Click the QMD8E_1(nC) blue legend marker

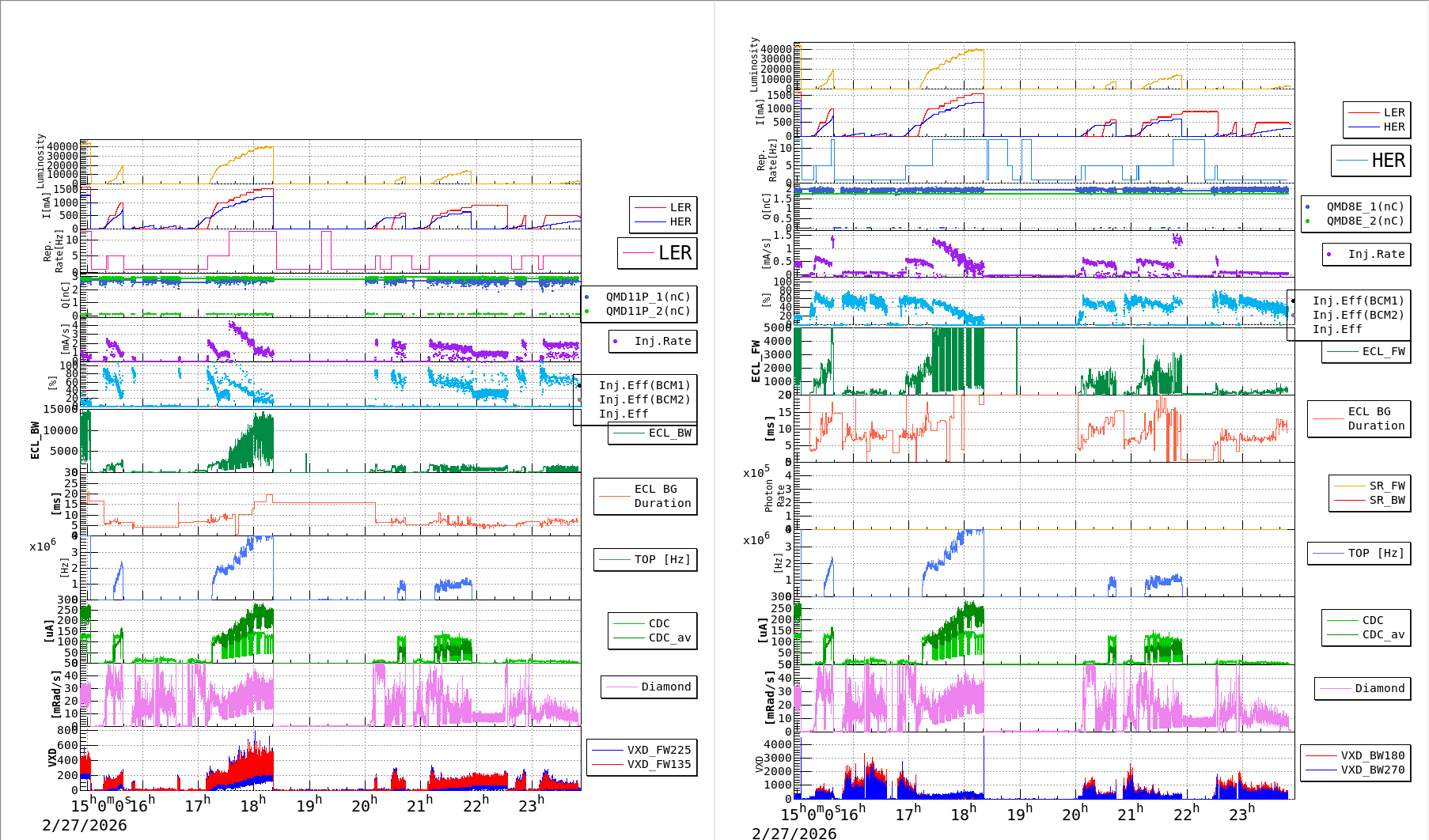point(1307,207)
